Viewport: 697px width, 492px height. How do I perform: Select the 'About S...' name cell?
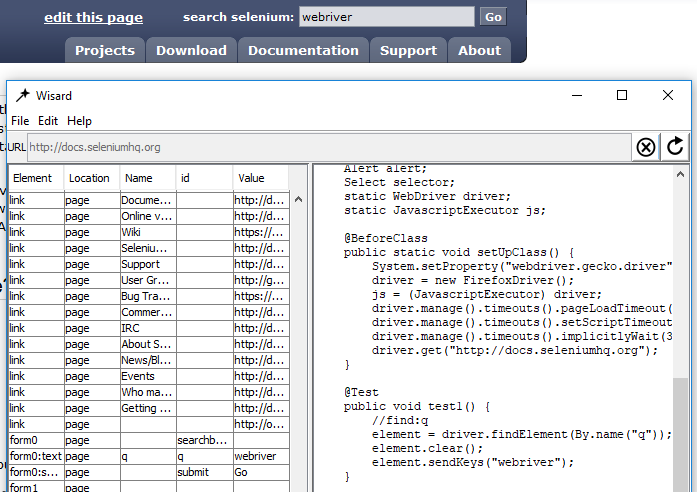pos(148,344)
